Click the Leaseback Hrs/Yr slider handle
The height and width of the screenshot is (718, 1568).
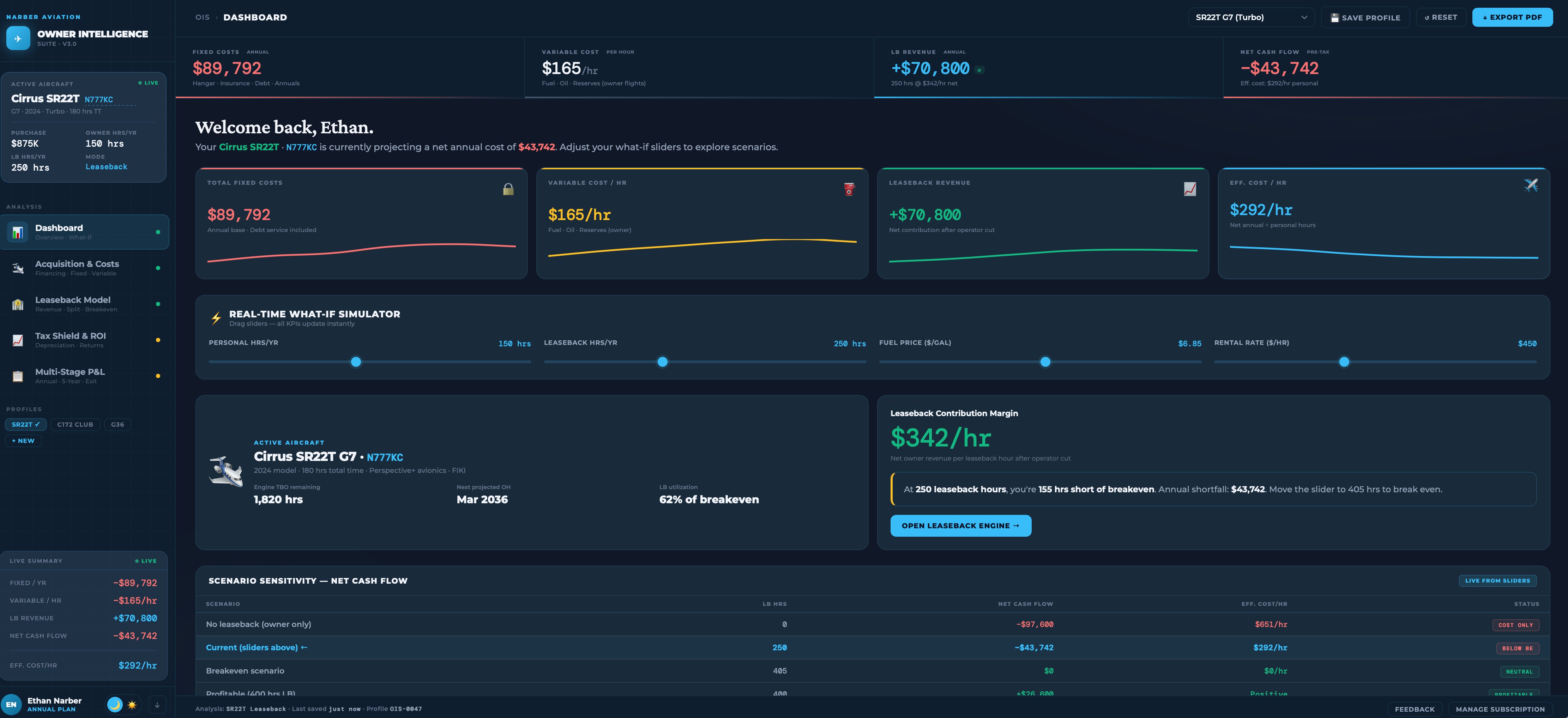662,362
